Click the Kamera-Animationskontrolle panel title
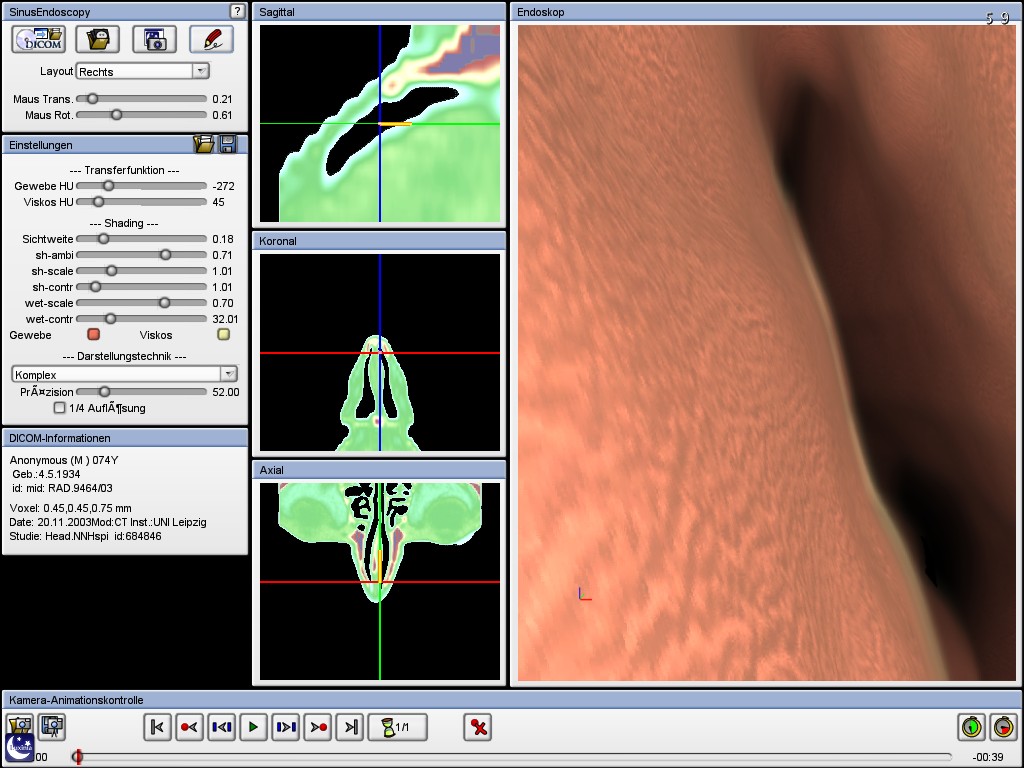1024x768 pixels. pyautogui.click(x=76, y=700)
